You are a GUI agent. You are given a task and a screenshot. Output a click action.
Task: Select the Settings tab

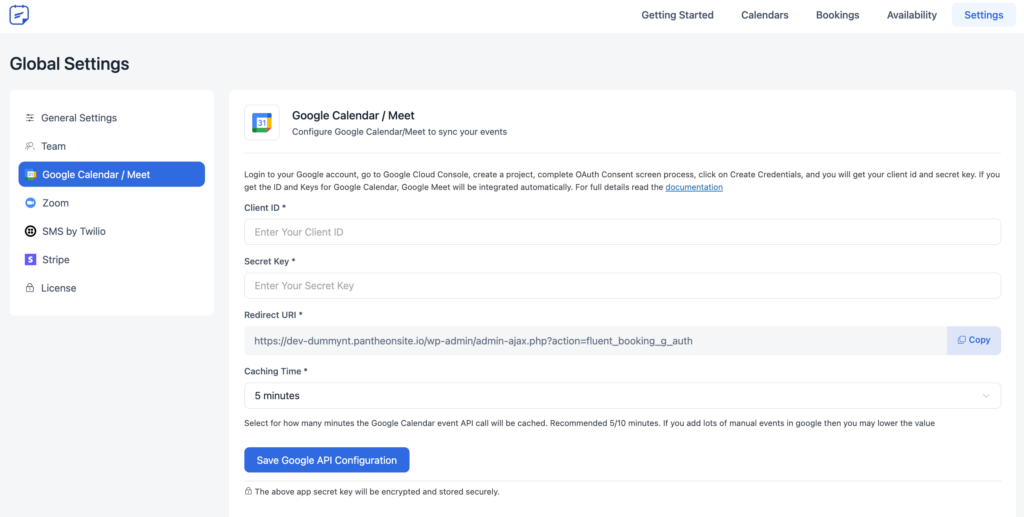tap(984, 15)
